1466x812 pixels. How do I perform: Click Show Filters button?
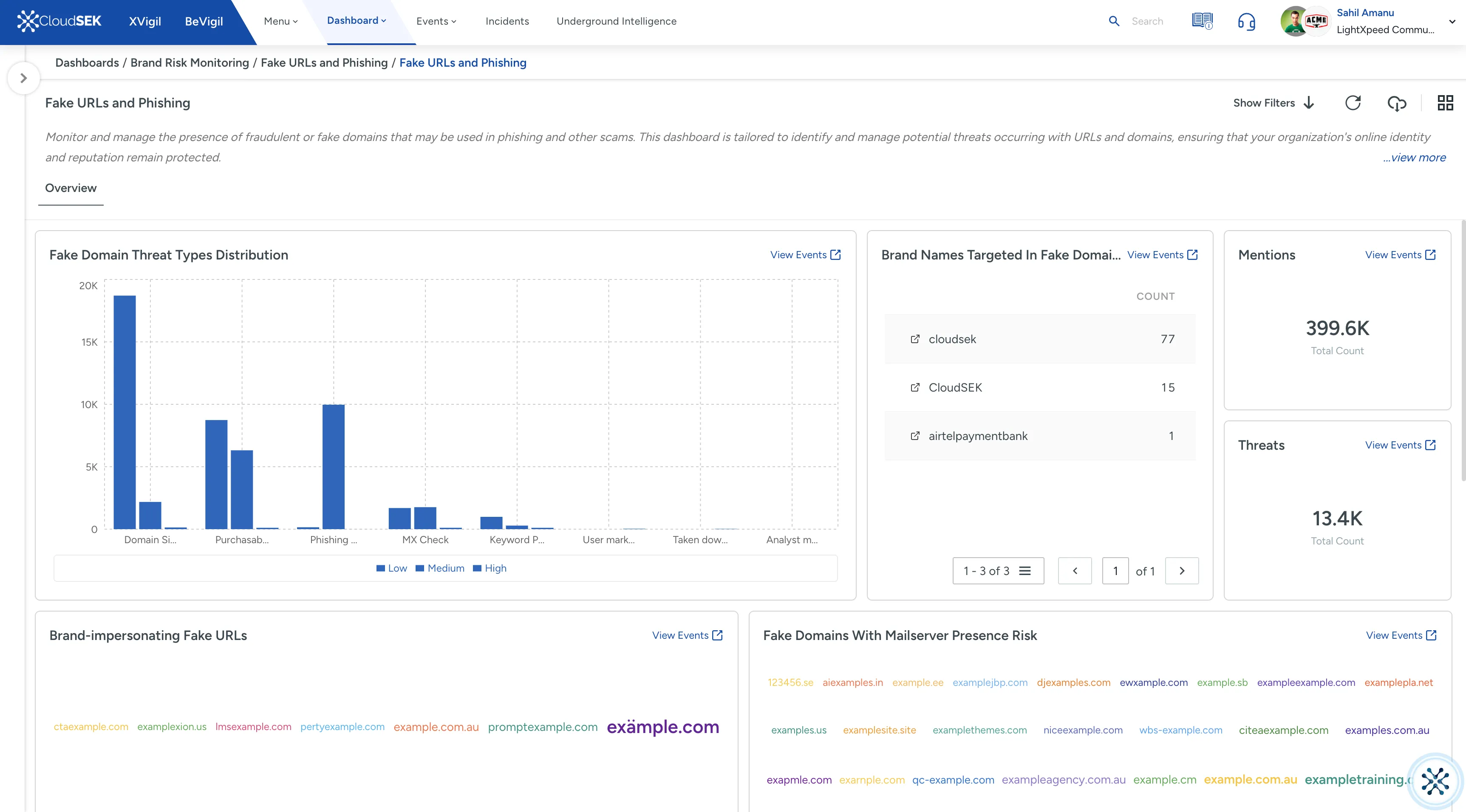point(1273,103)
